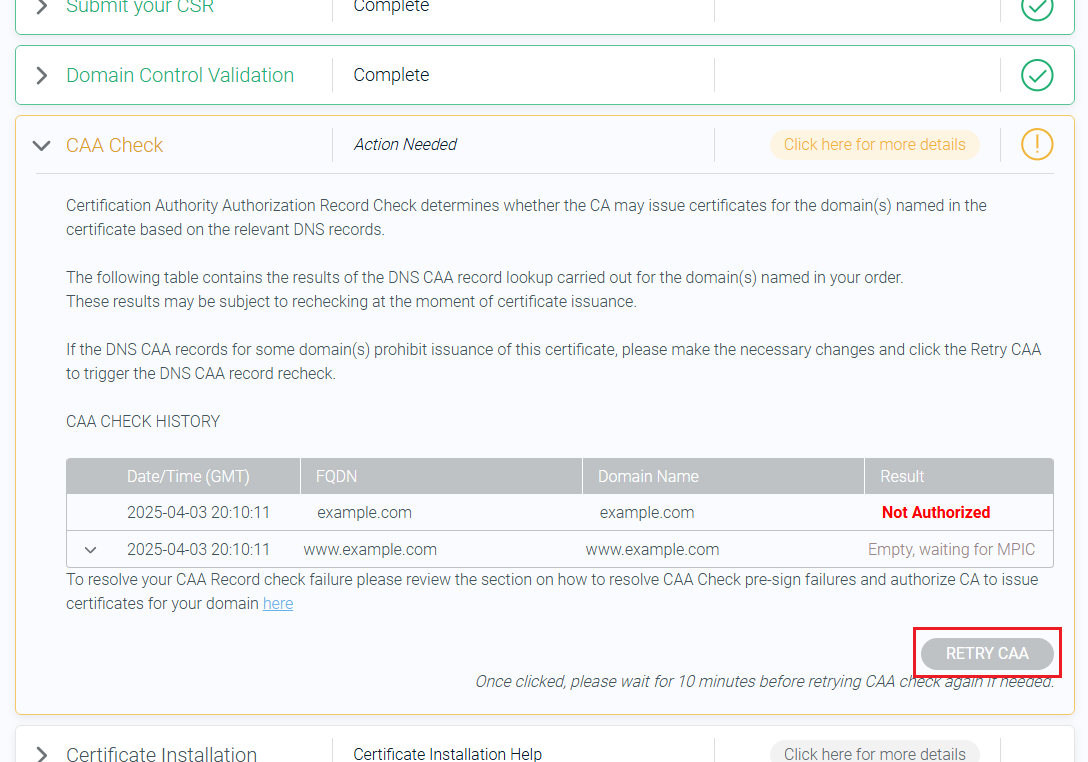Click the yellow warning icon on CAA Check row

(1036, 144)
